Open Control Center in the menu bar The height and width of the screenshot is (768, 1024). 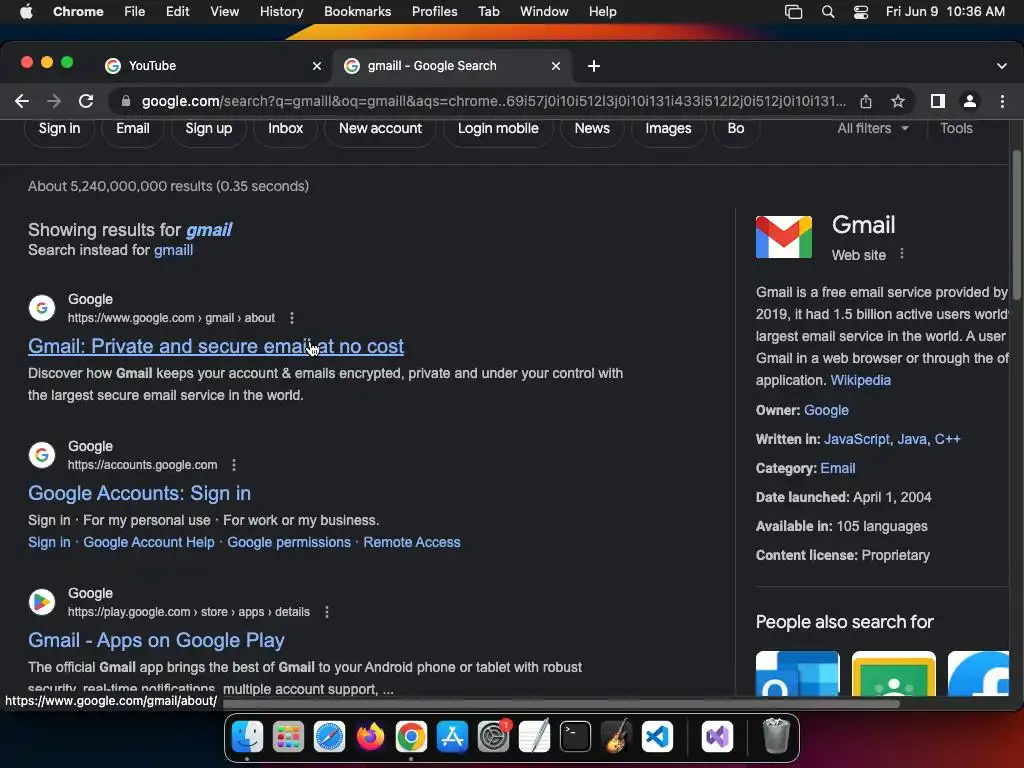(861, 11)
